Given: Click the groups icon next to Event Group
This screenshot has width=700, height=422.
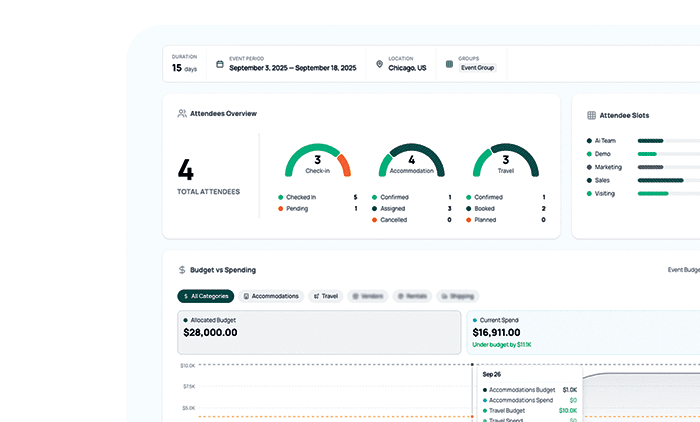Looking at the screenshot, I should coord(449,64).
